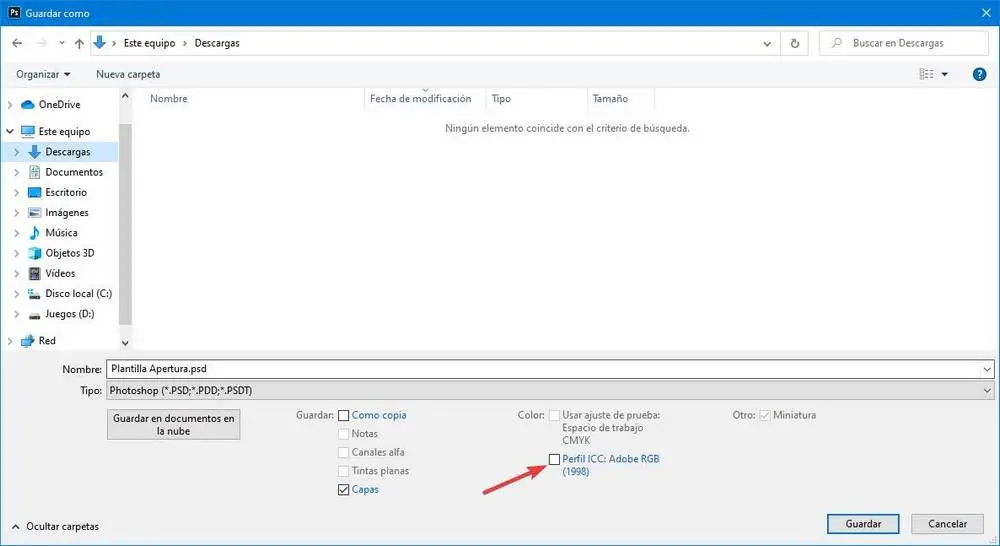
Task: Expand the OneDrive tree node
Action: pos(10,105)
